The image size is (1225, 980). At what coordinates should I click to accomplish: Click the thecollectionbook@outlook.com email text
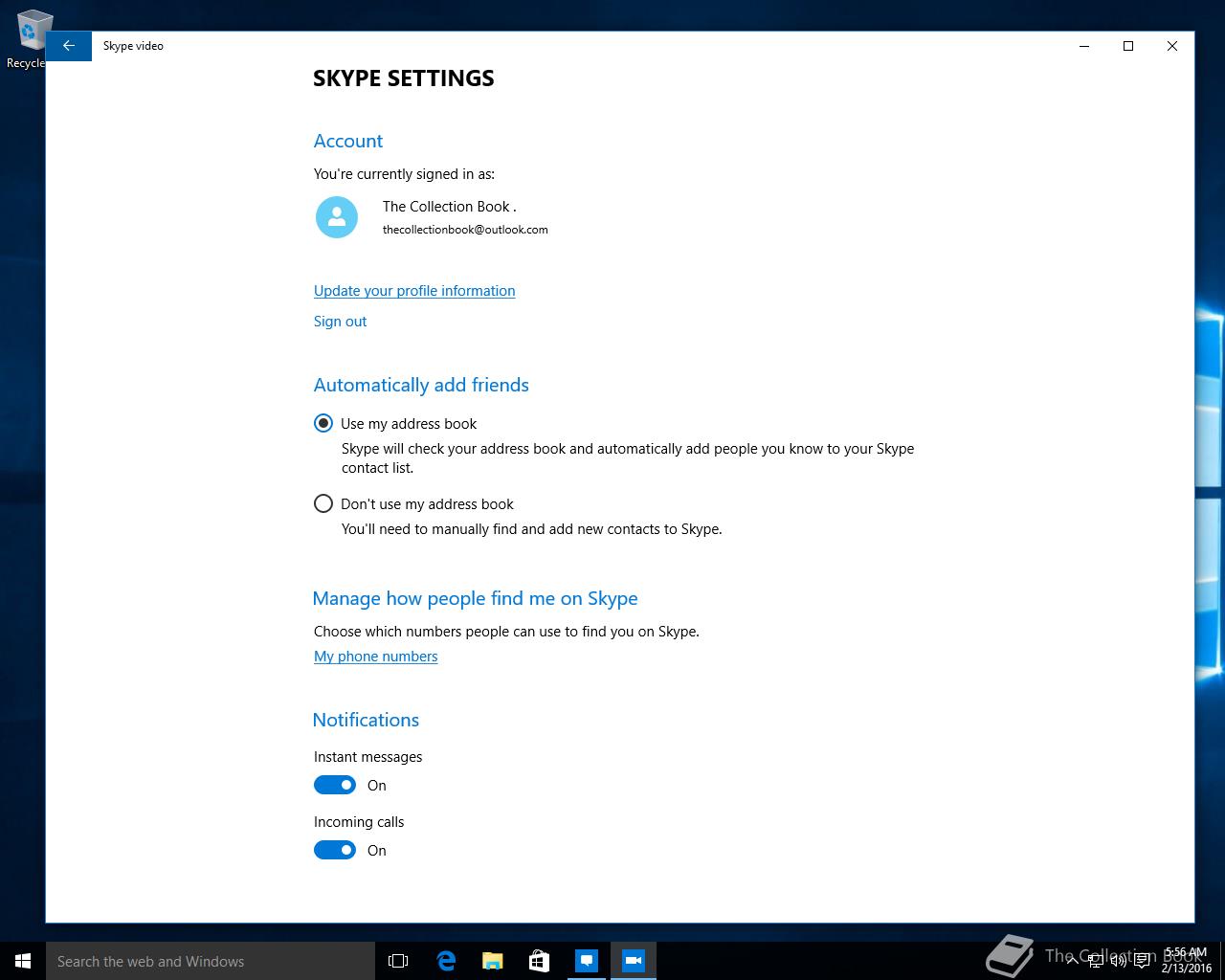[x=465, y=230]
